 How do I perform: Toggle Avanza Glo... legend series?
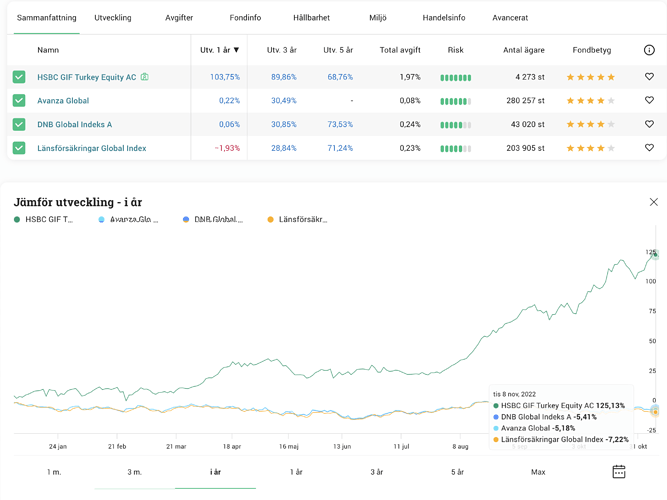pos(128,220)
